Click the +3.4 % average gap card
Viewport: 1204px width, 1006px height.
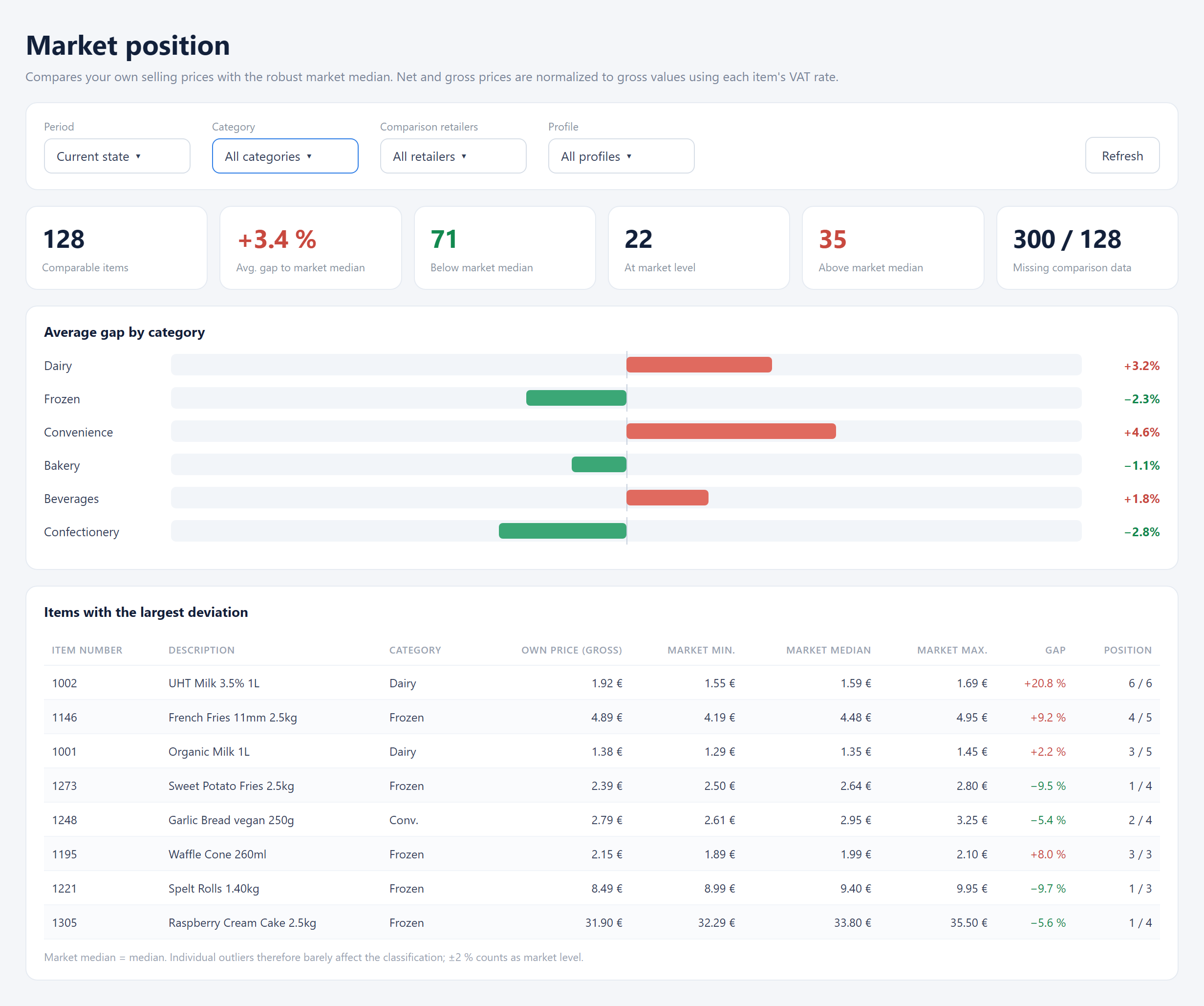click(x=310, y=248)
